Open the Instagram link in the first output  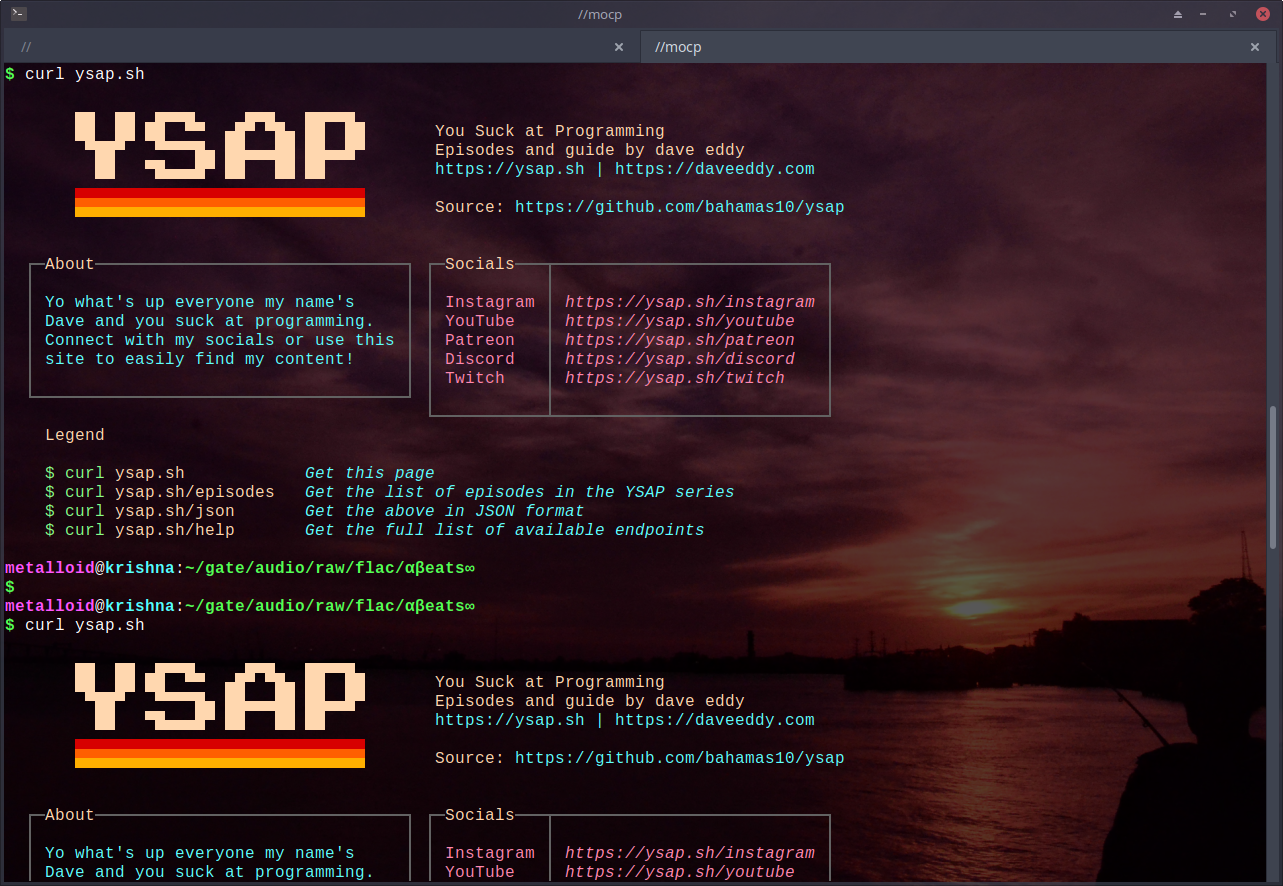tap(689, 302)
